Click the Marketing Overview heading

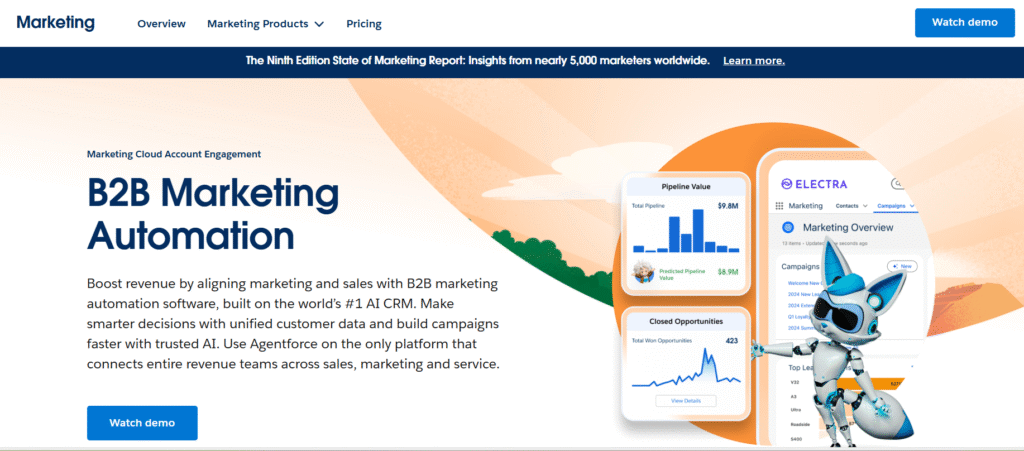[848, 228]
